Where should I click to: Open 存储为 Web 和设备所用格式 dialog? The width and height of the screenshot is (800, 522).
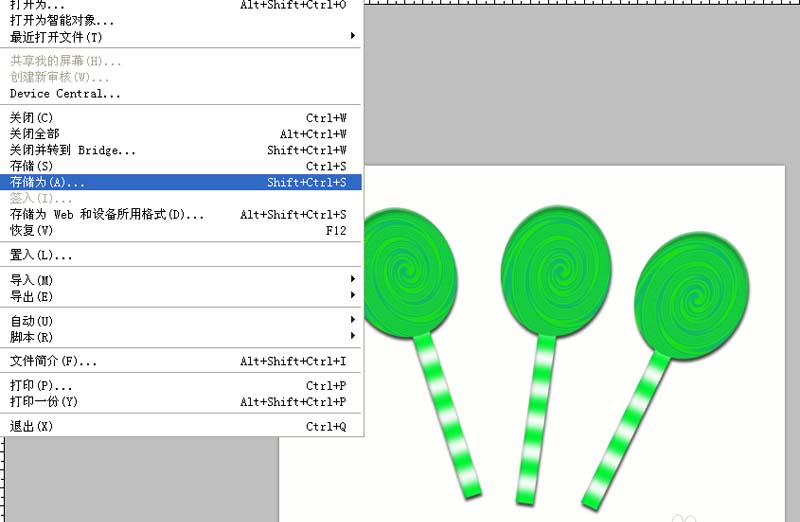click(x=181, y=214)
